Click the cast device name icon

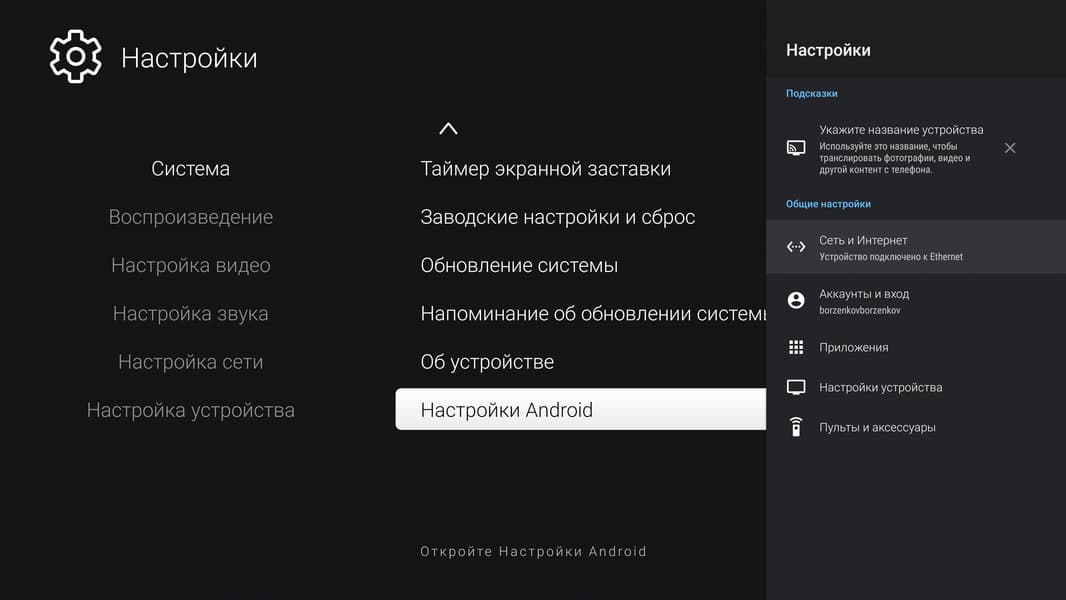[x=796, y=148]
